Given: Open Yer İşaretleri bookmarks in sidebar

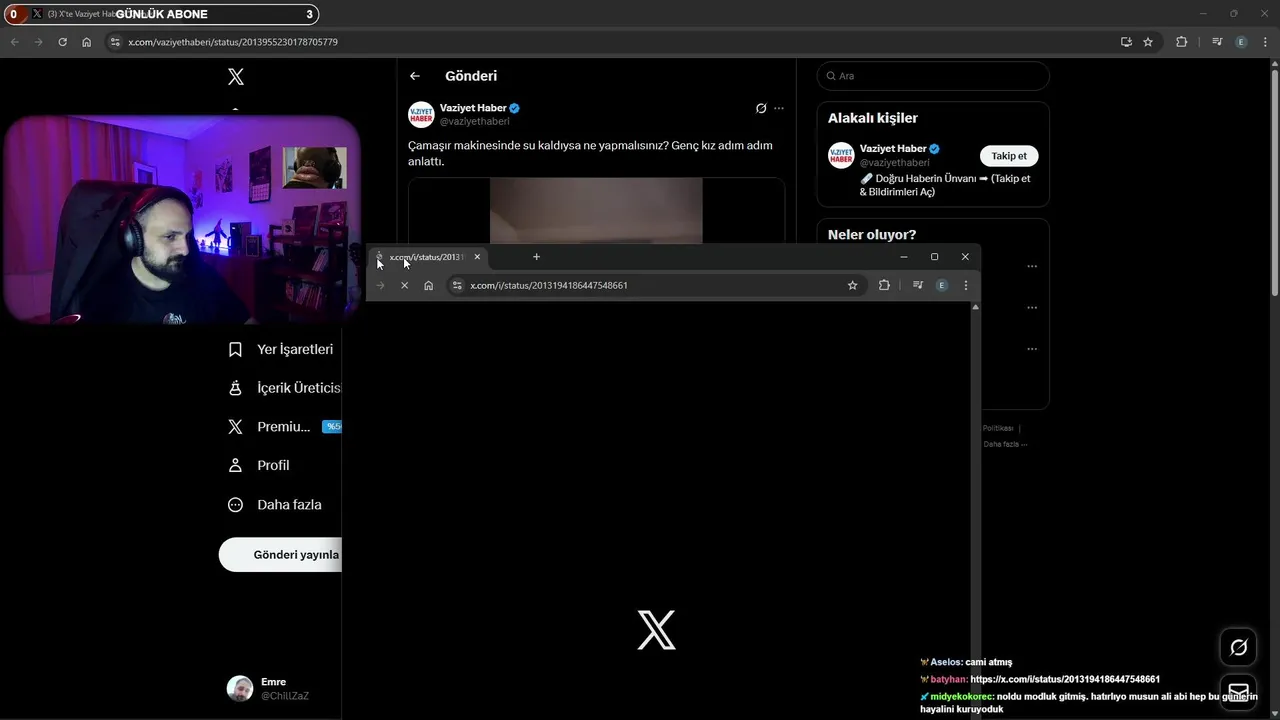Looking at the screenshot, I should pyautogui.click(x=280, y=349).
